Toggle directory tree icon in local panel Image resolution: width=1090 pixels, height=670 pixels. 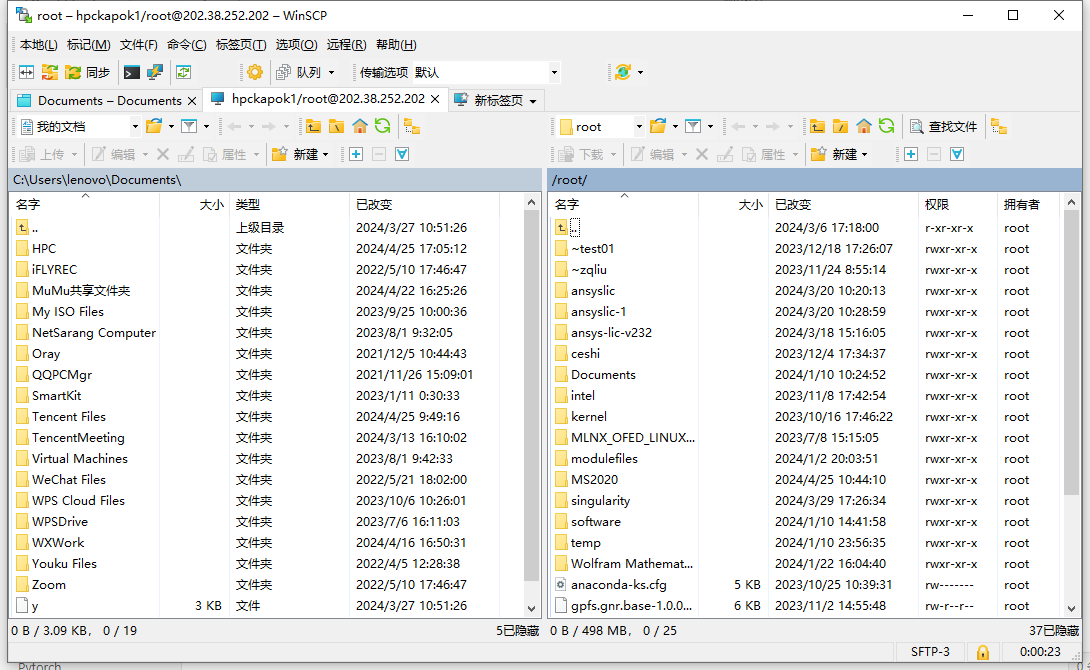coord(412,126)
